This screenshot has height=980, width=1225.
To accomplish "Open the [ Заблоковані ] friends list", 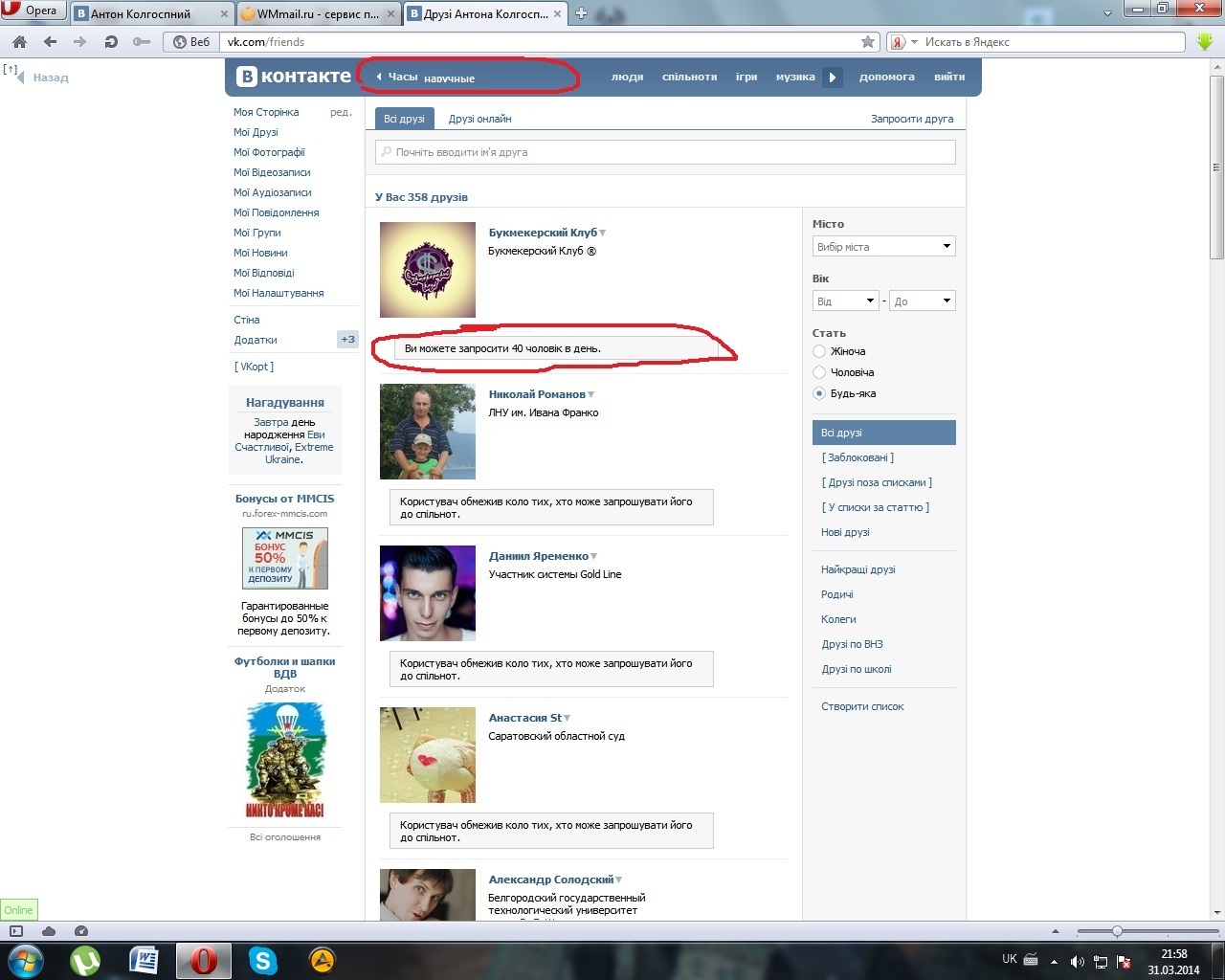I will click(857, 457).
